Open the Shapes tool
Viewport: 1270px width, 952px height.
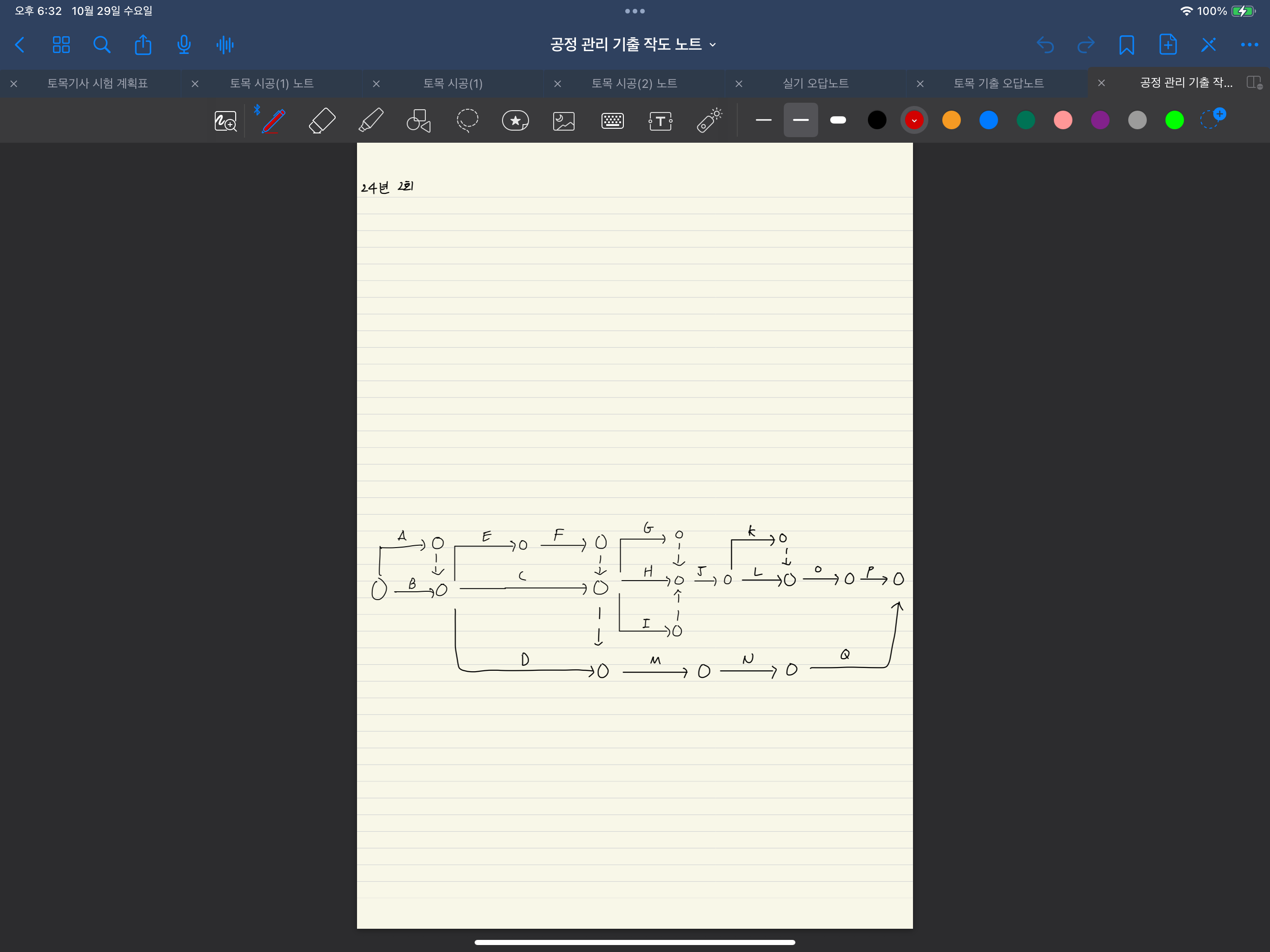pyautogui.click(x=418, y=120)
